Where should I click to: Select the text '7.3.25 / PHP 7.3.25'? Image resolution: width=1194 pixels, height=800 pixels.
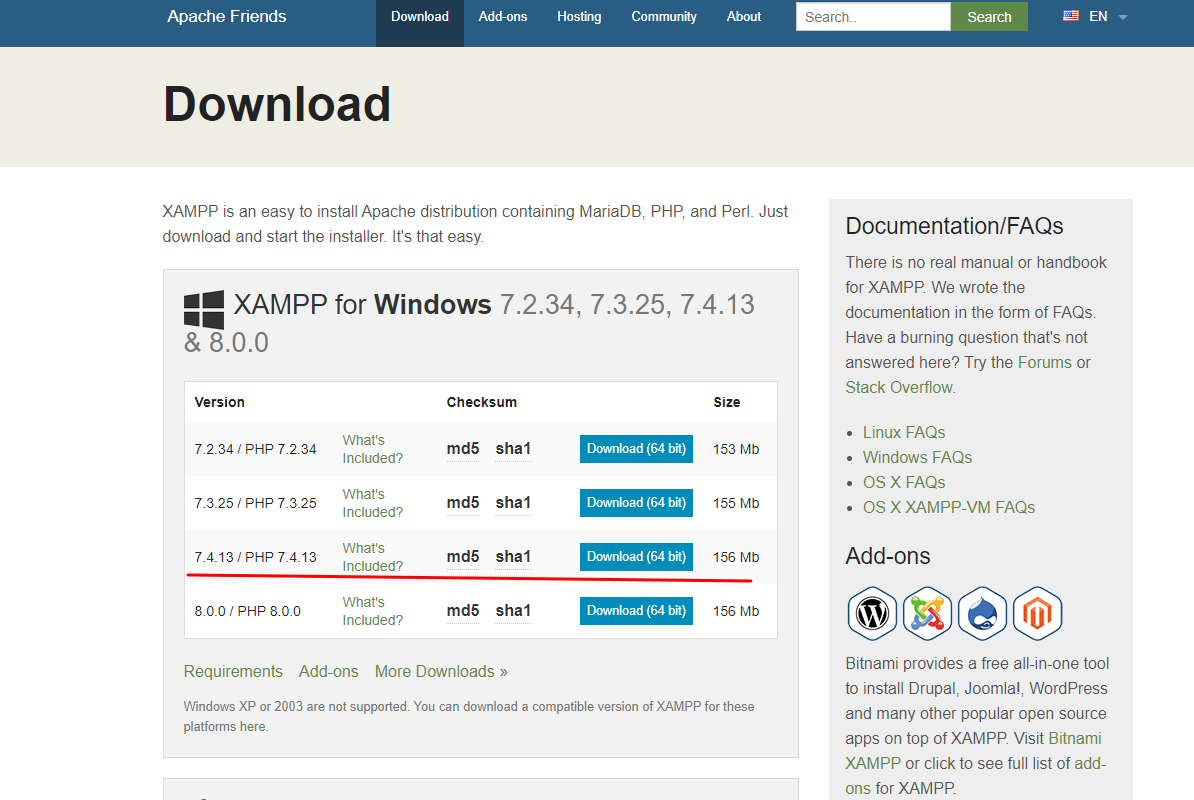255,503
